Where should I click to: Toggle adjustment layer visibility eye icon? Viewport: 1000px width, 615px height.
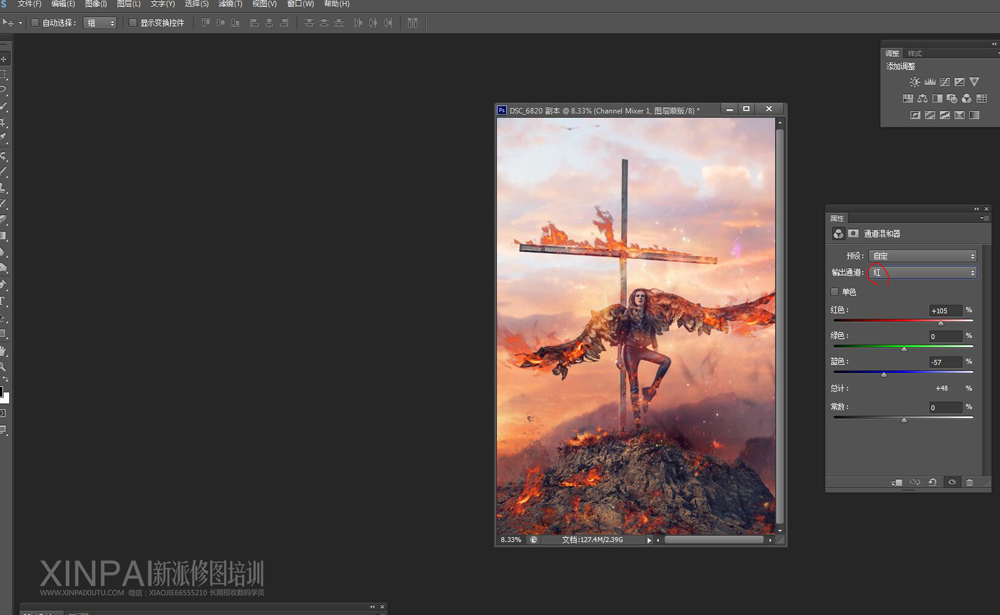click(952, 482)
